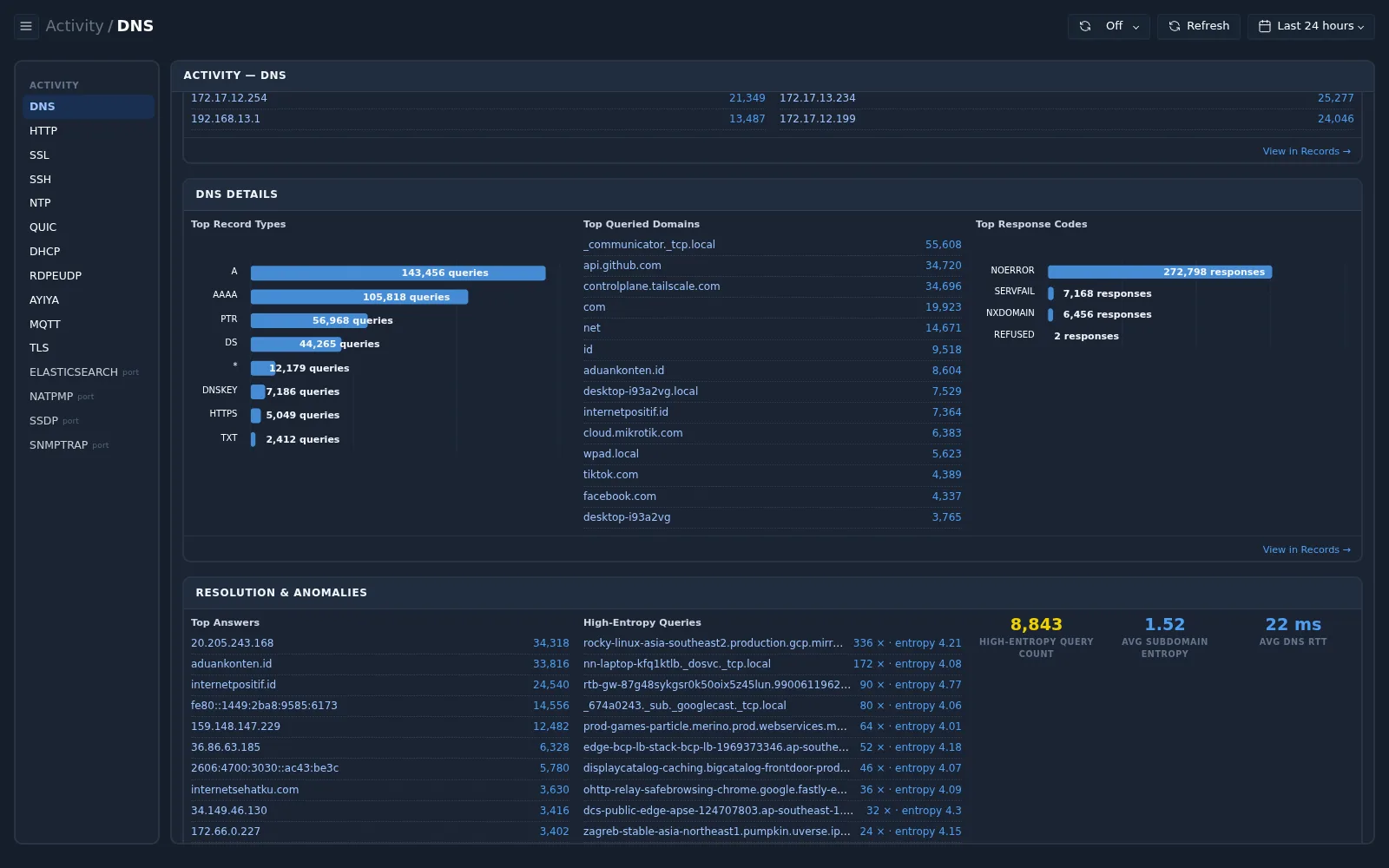Click the A record type bar

tap(398, 273)
